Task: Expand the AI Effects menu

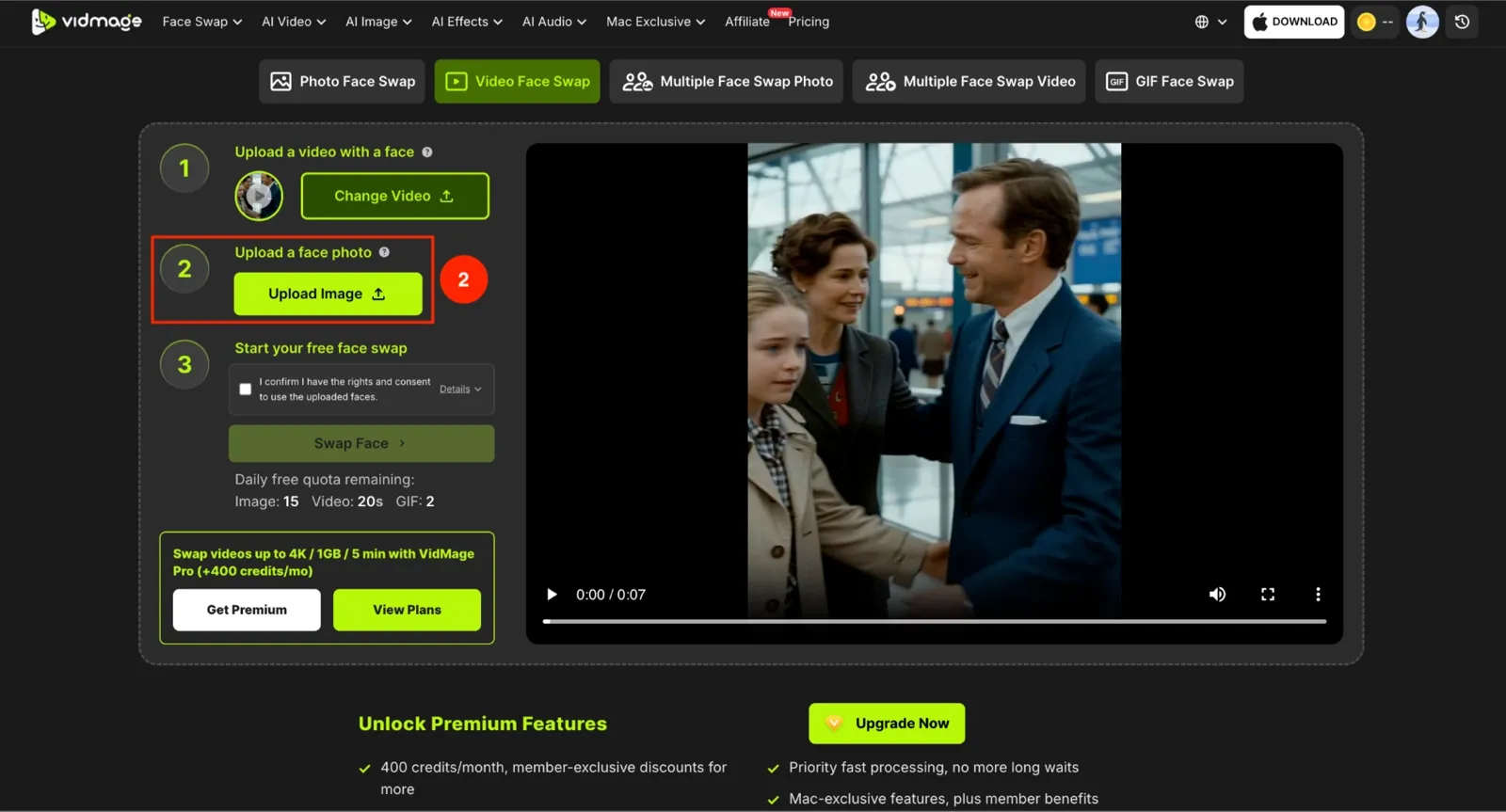Action: click(467, 22)
